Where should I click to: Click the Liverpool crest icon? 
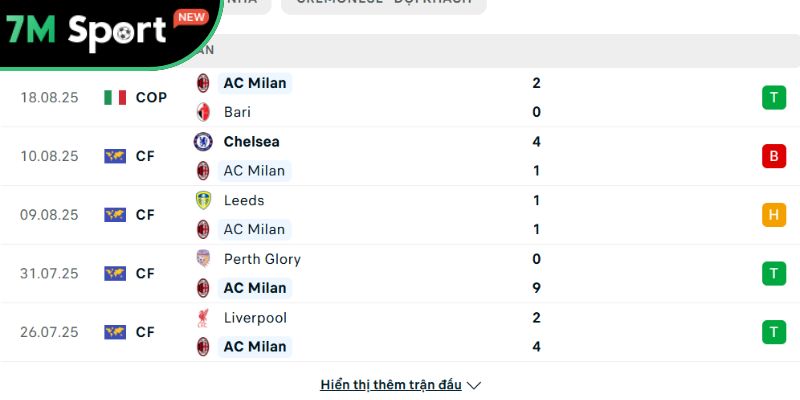click(x=203, y=318)
